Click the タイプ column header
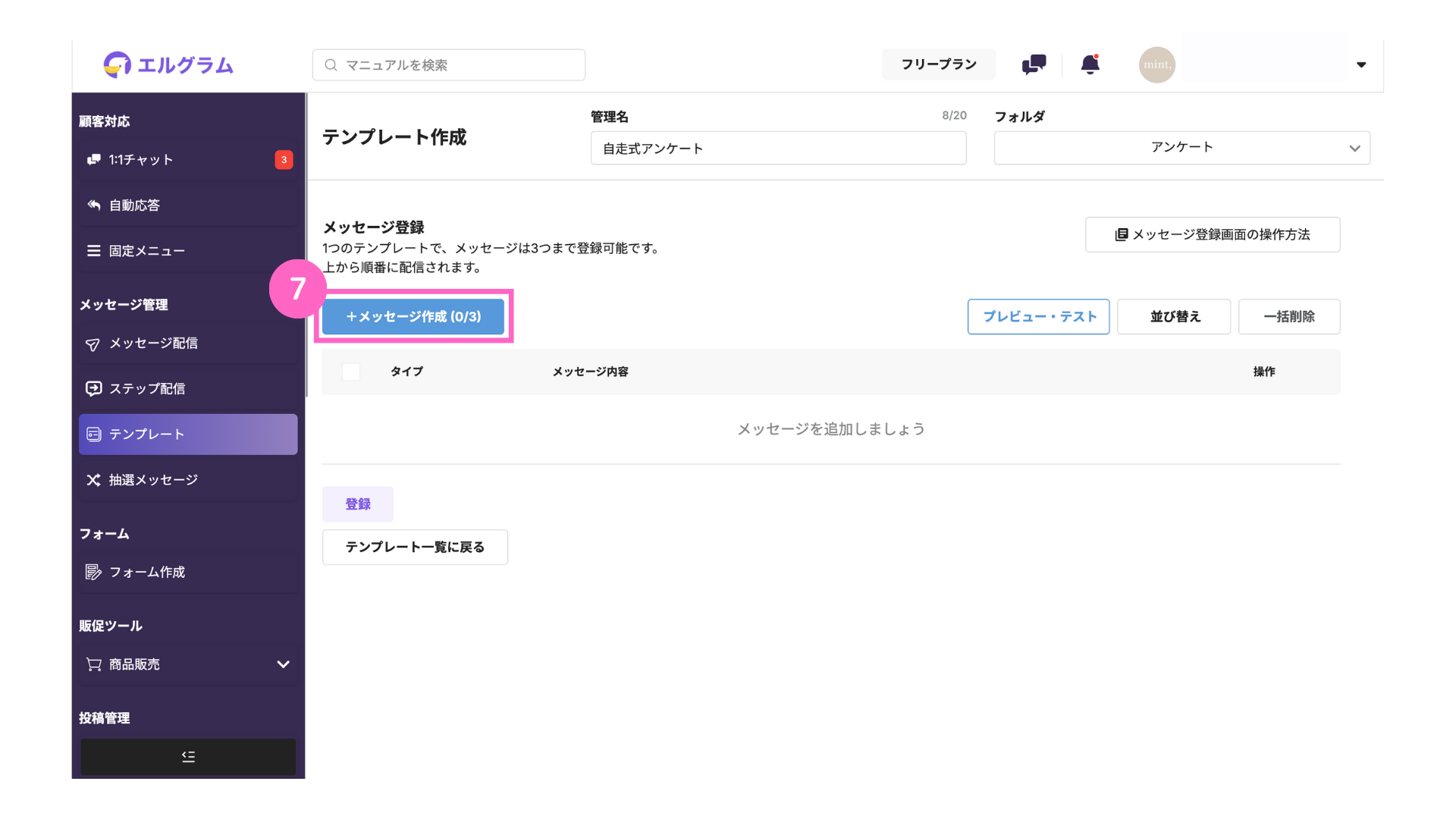The height and width of the screenshot is (819, 1456). (x=406, y=372)
